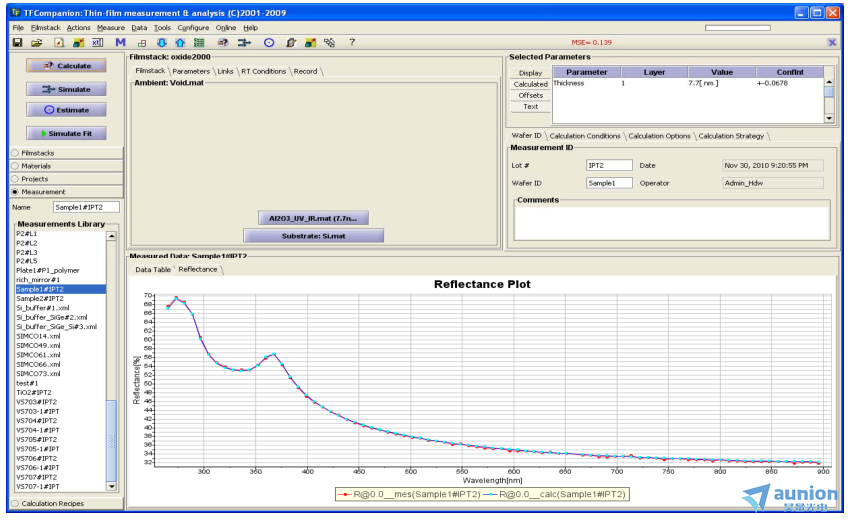Click the Simulate arrows toolbar icon

[x=244, y=42]
